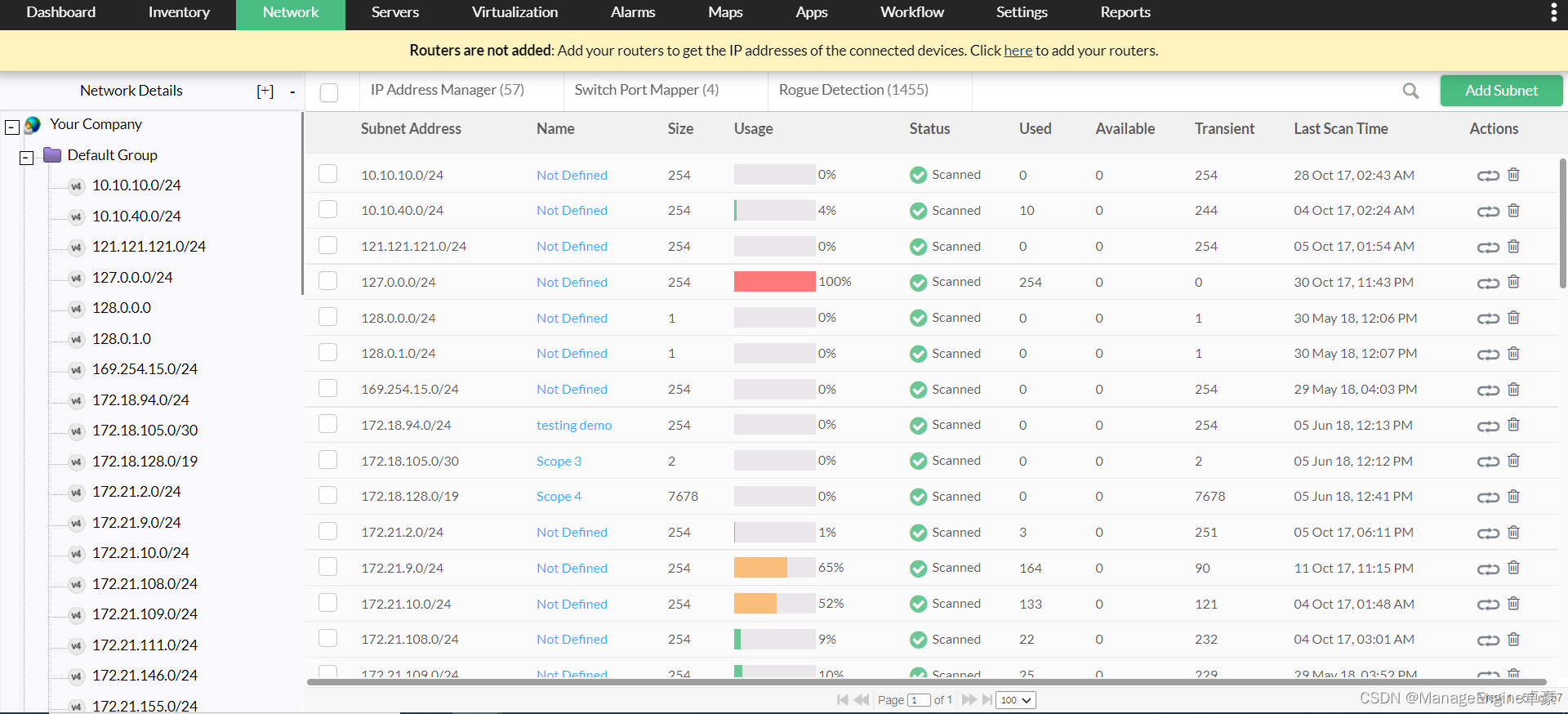Screen dimensions: 1568x714
Task: Click the Add Subnet button
Action: [x=1501, y=91]
